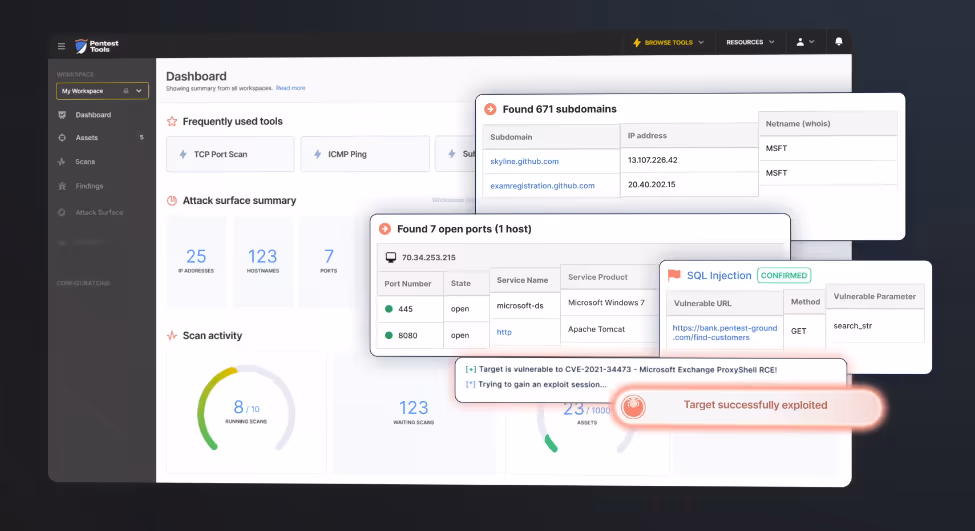975x531 pixels.
Task: Open the My Workspace selector
Action: click(102, 91)
